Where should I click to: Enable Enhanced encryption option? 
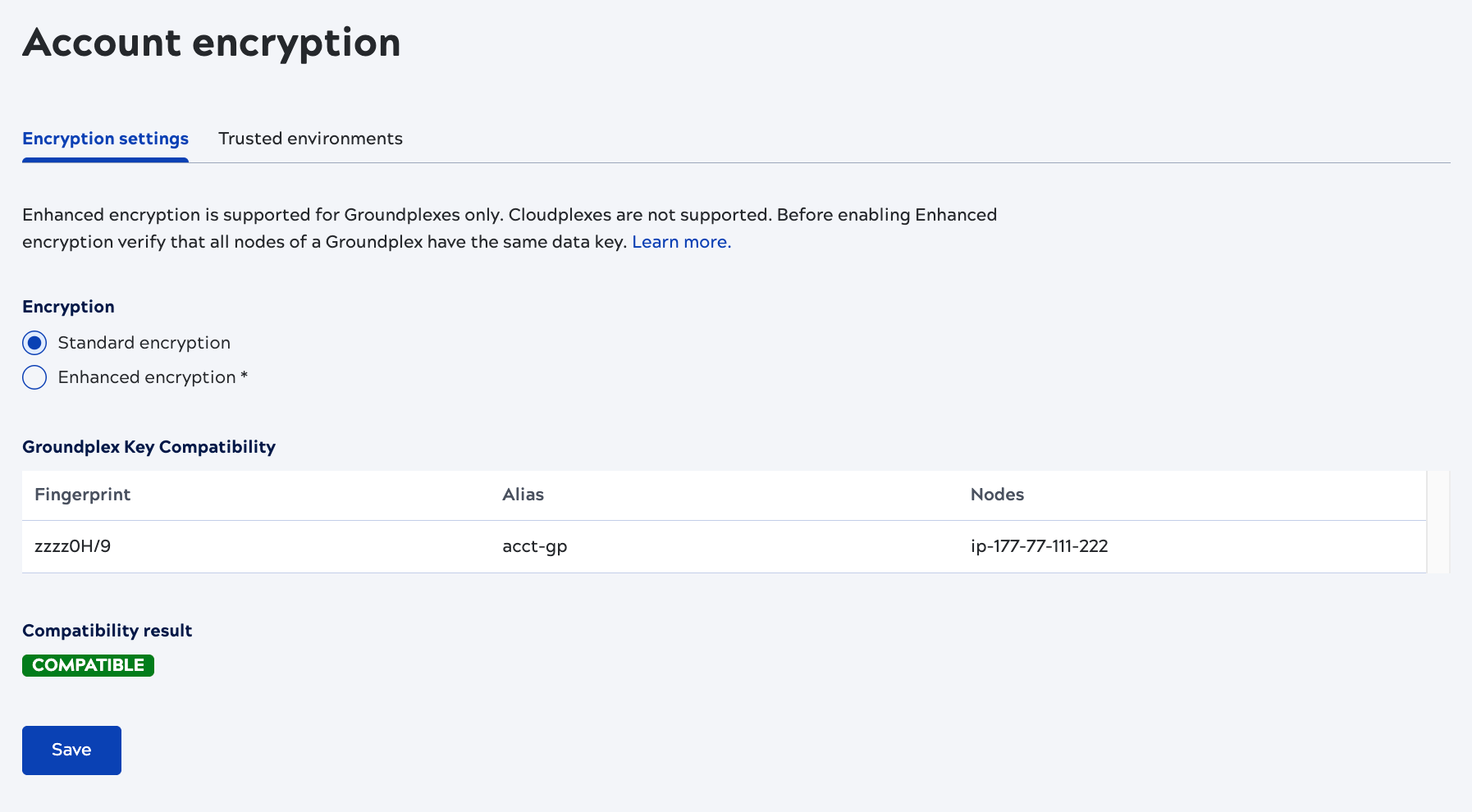(34, 377)
